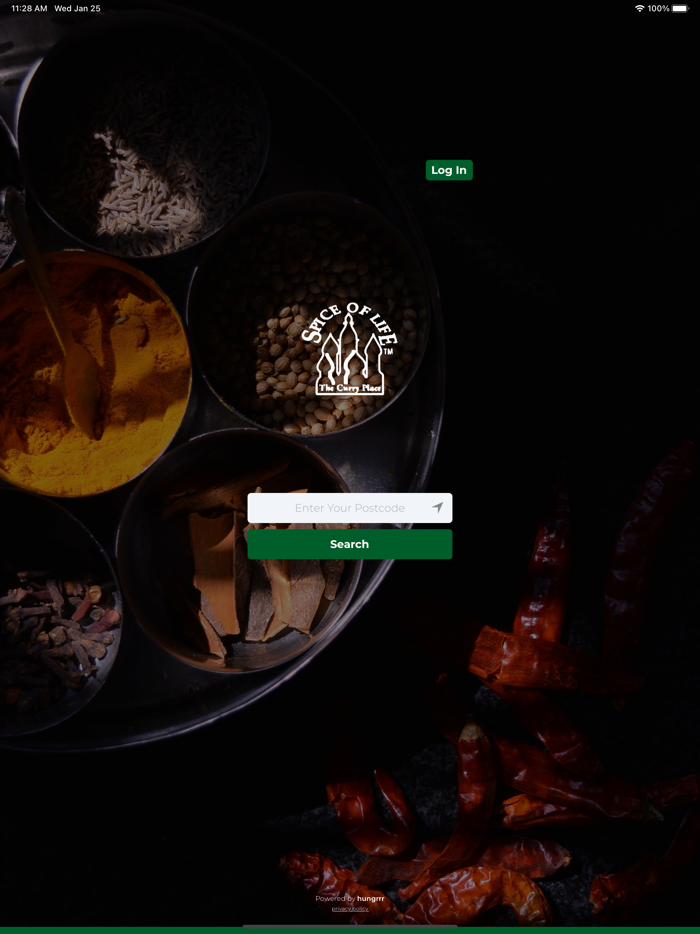Tap the Wed Jan 25 date
The width and height of the screenshot is (700, 934).
click(77, 8)
